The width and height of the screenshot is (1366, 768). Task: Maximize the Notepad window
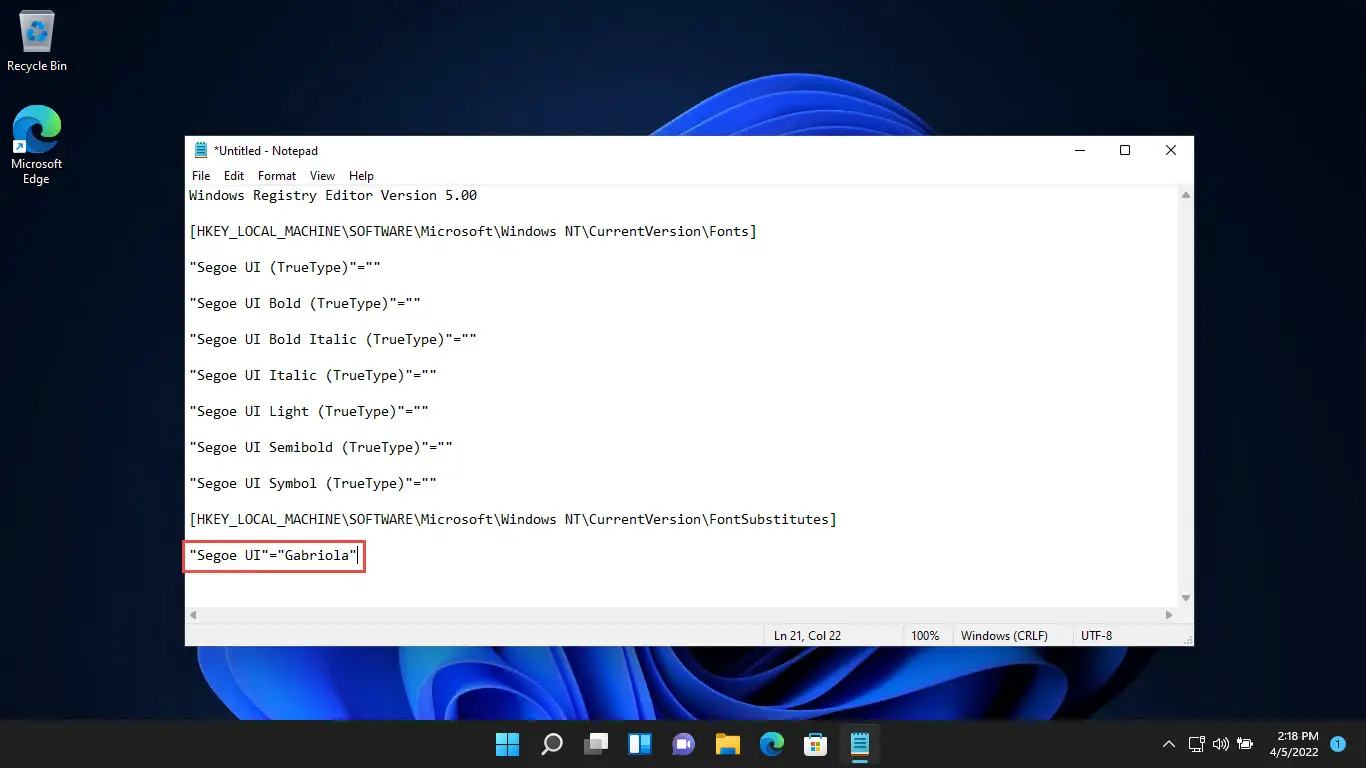coord(1125,151)
